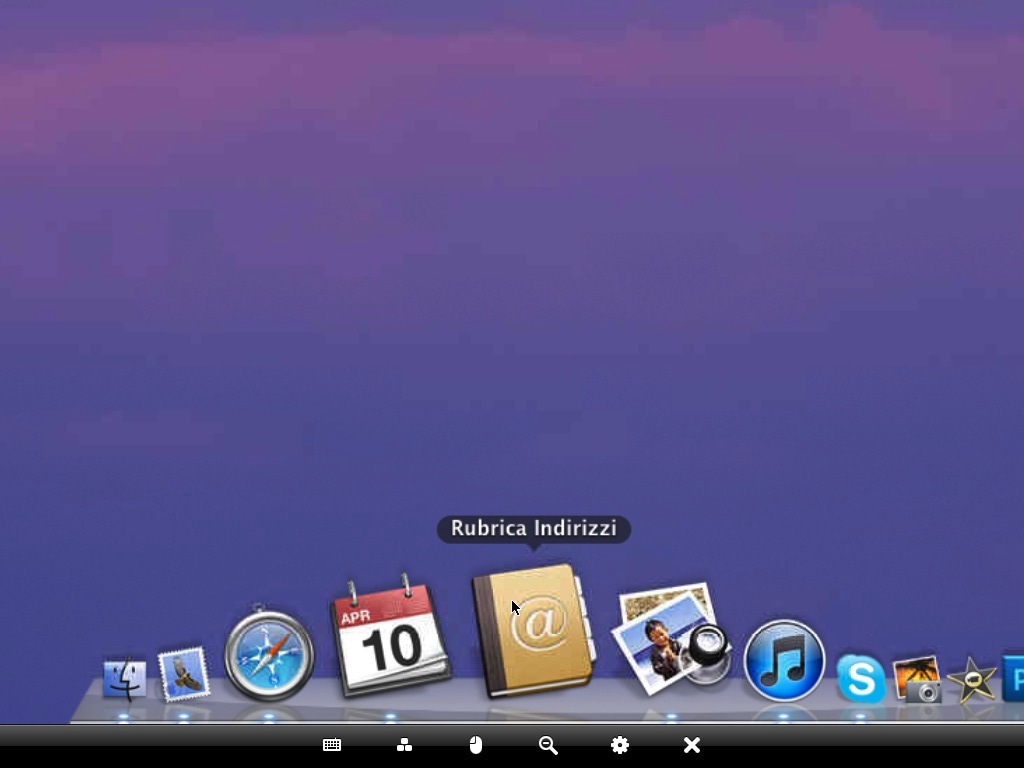Image resolution: width=1024 pixels, height=768 pixels.
Task: Open the Safari compass icon
Action: coord(269,654)
